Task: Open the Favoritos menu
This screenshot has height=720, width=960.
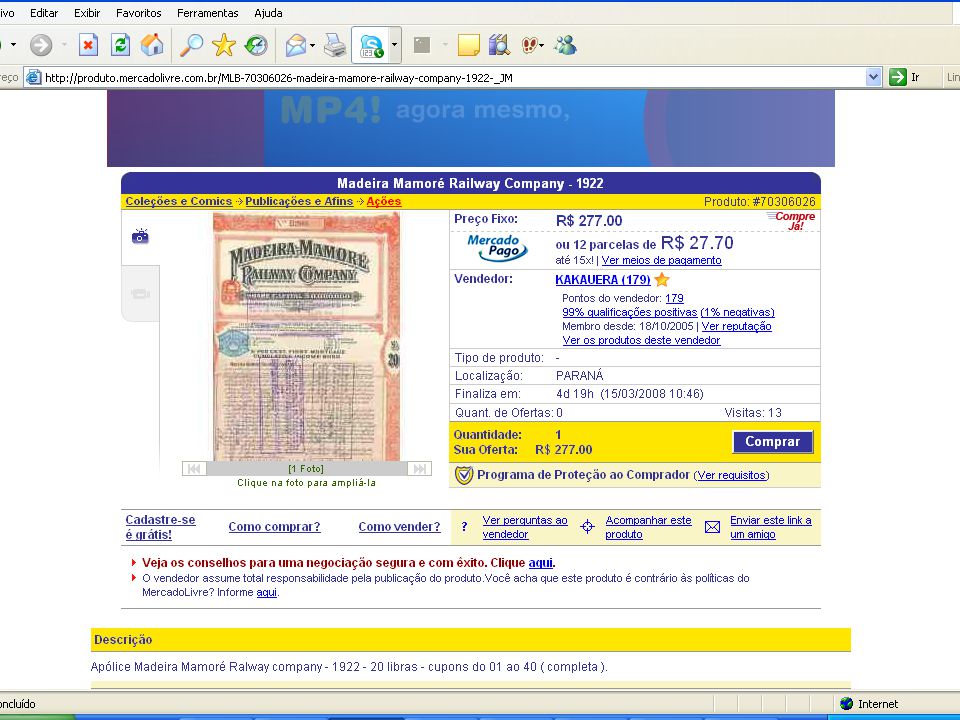Action: coord(138,13)
